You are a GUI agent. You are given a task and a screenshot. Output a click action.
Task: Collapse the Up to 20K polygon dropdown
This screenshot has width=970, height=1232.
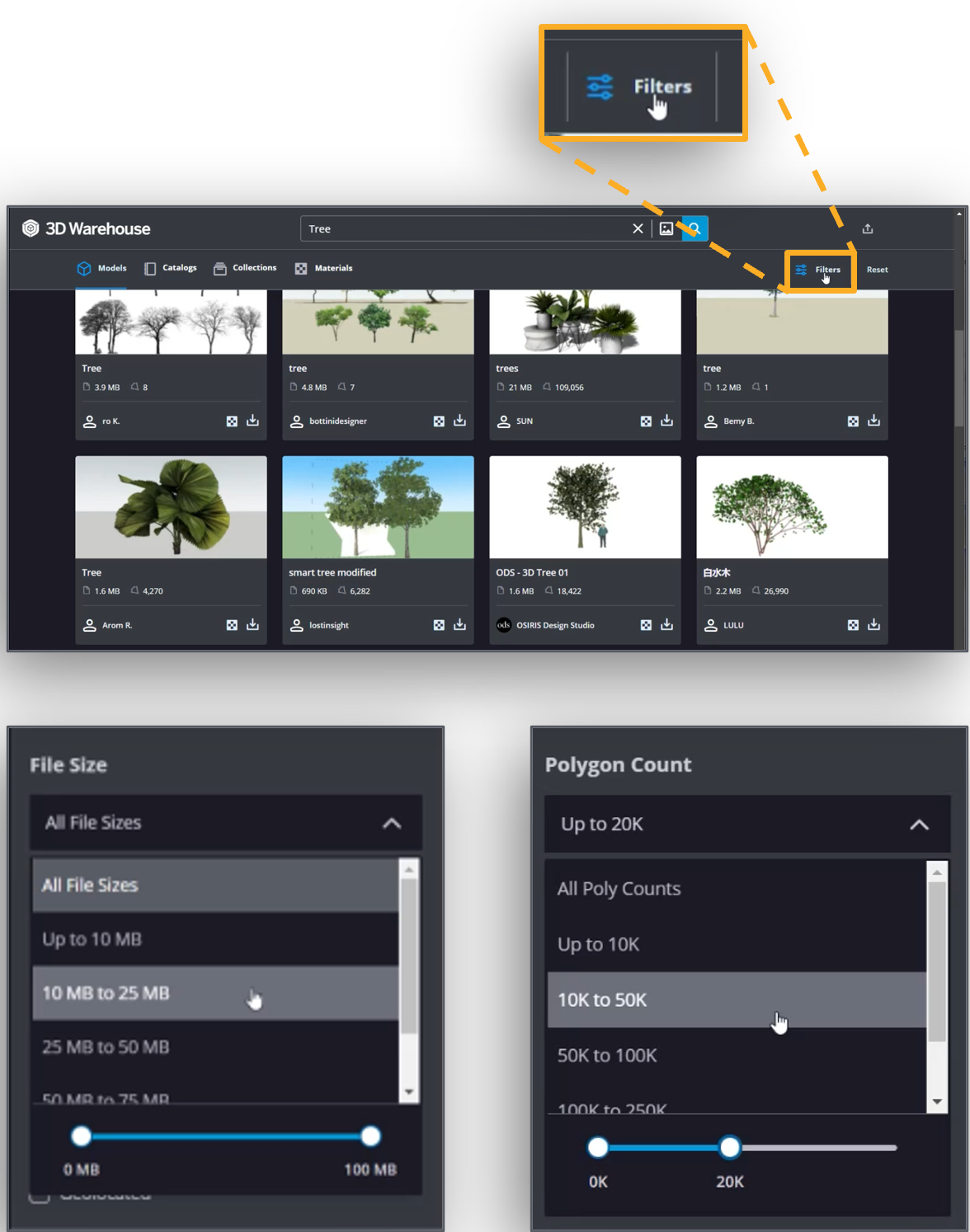coord(918,825)
